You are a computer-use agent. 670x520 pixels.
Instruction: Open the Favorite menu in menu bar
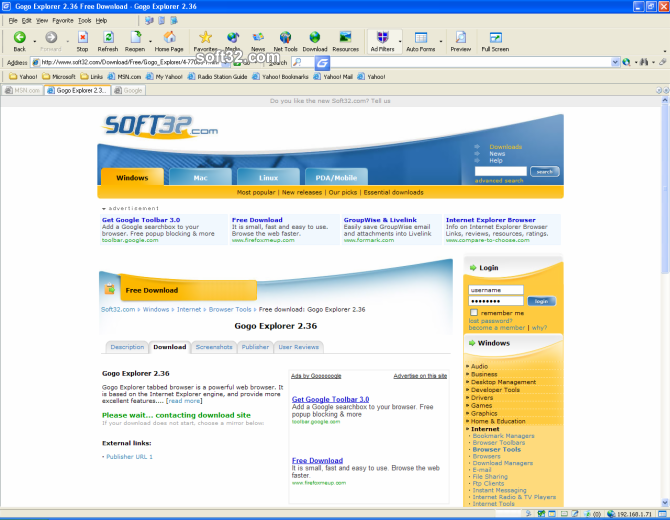click(x=62, y=20)
